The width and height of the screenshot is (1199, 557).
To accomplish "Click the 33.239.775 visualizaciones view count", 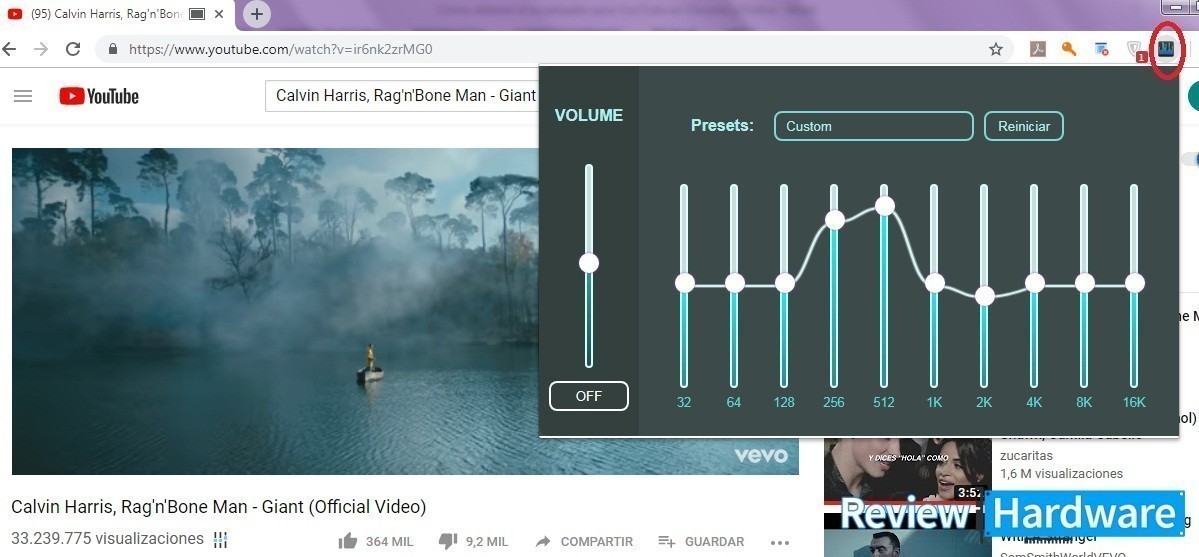I will click(x=108, y=539).
